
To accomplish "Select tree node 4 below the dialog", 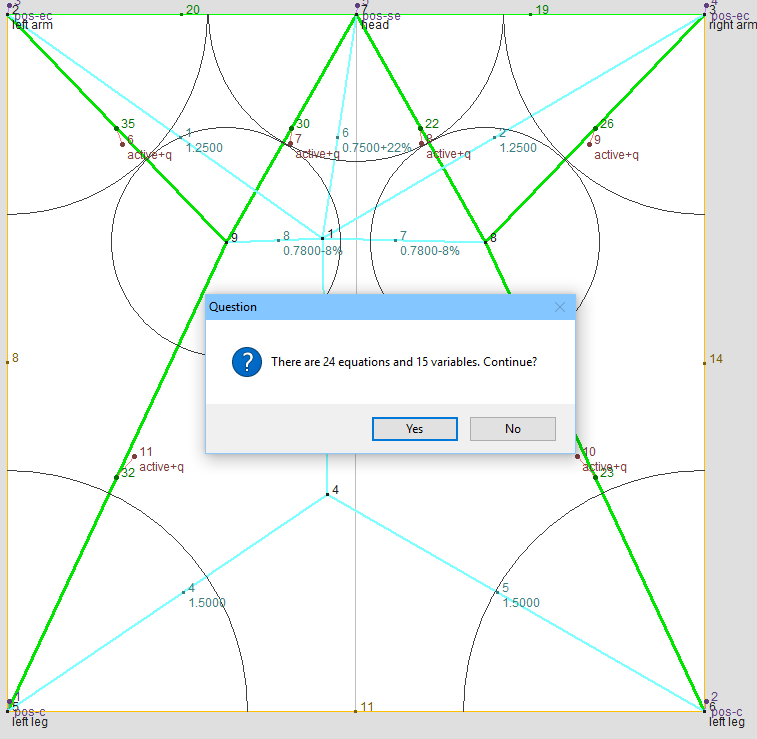I will coord(327,494).
